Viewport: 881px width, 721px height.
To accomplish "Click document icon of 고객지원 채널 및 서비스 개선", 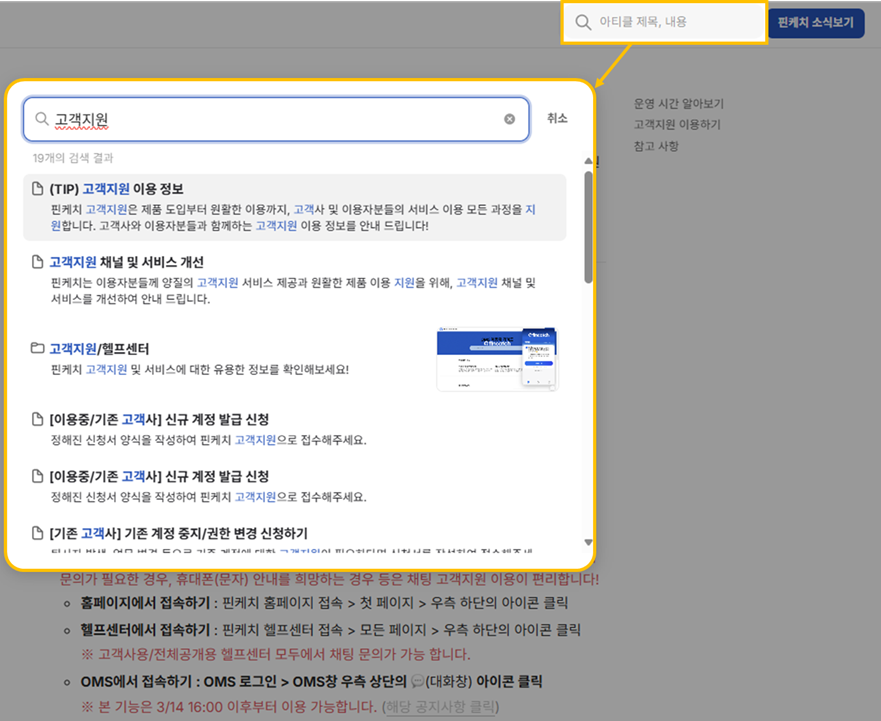I will click(x=38, y=262).
